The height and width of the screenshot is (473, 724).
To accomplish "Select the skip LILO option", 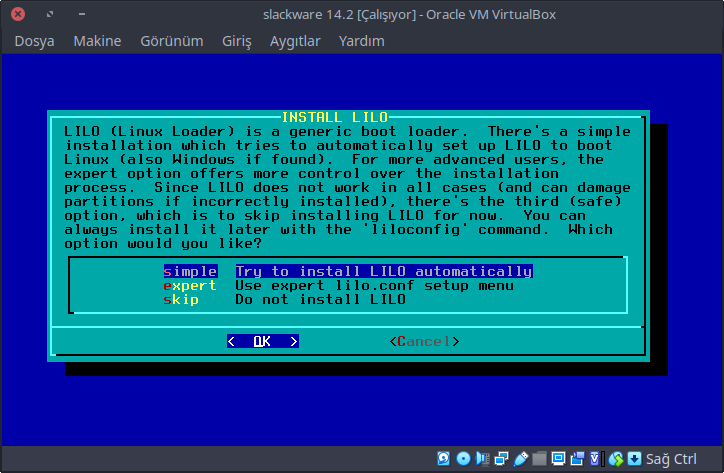I will tap(284, 299).
